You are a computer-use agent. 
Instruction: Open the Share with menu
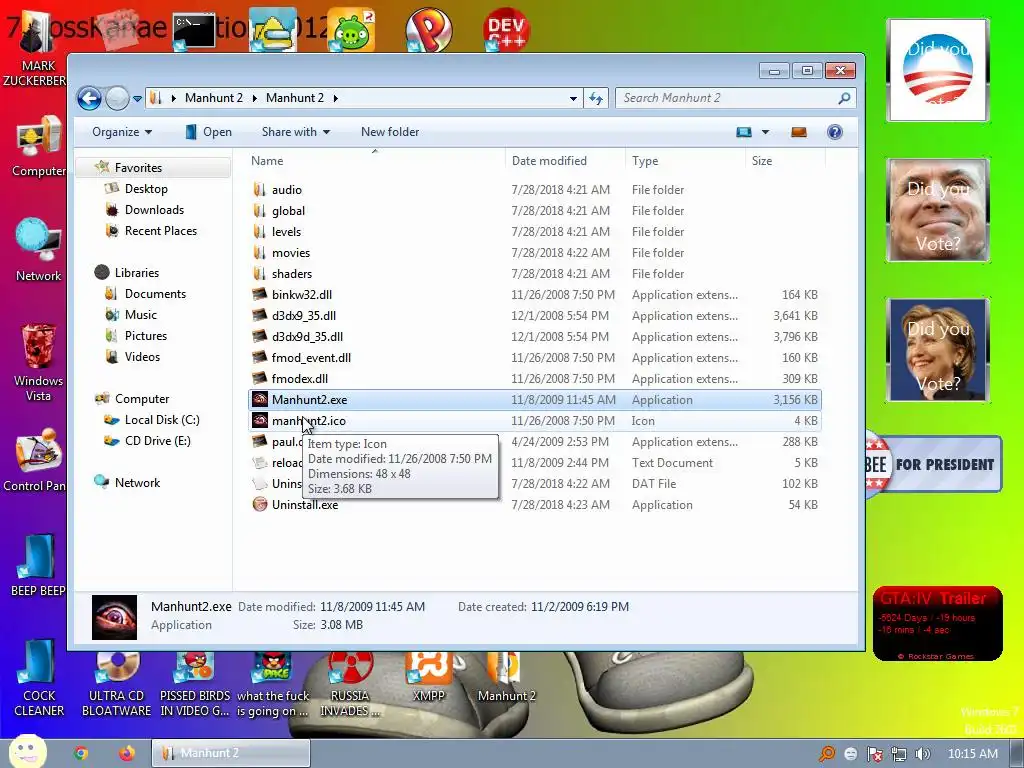(x=296, y=132)
